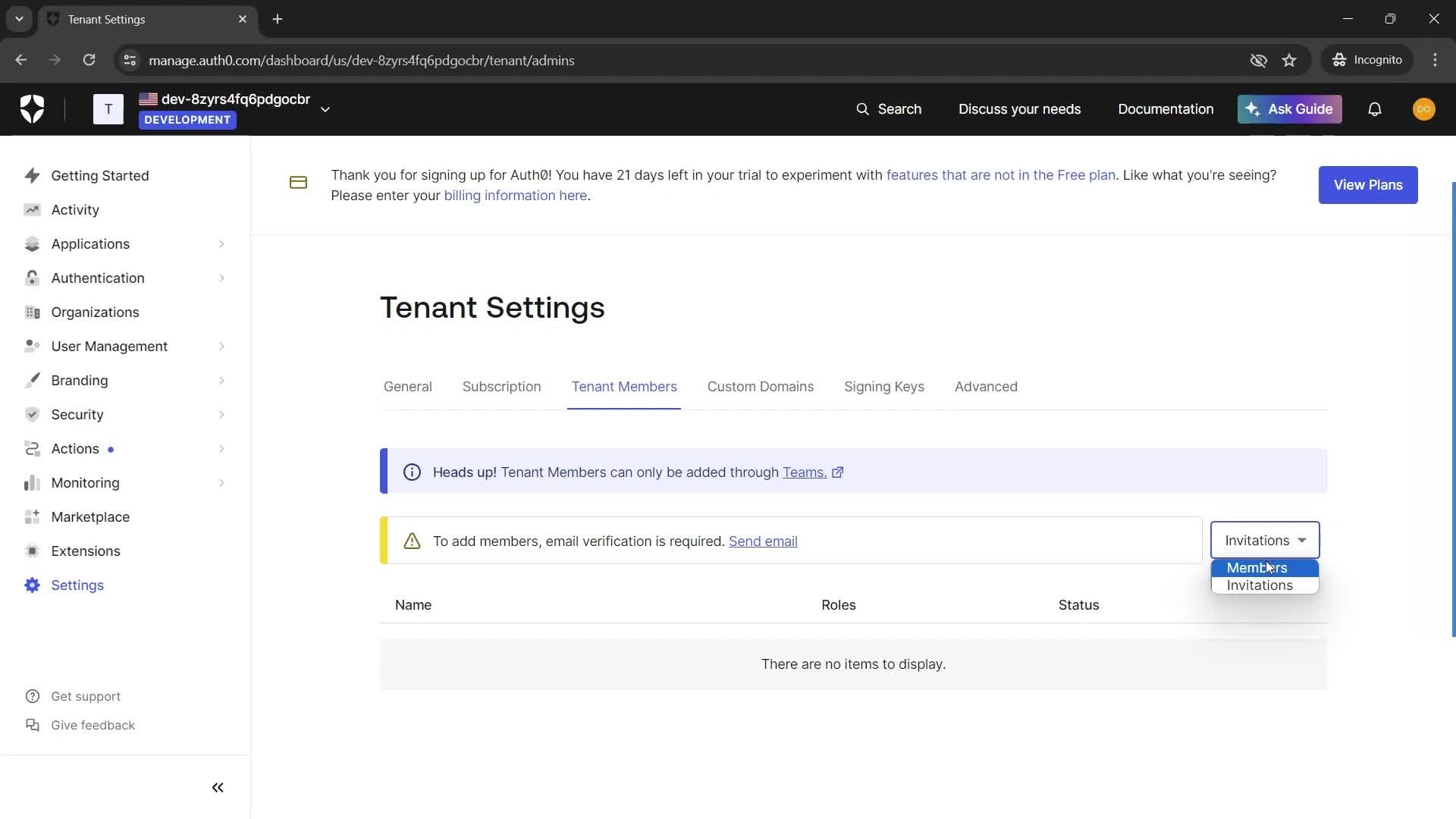The image size is (1456, 819).
Task: Open the Teams external link icon
Action: 838,472
